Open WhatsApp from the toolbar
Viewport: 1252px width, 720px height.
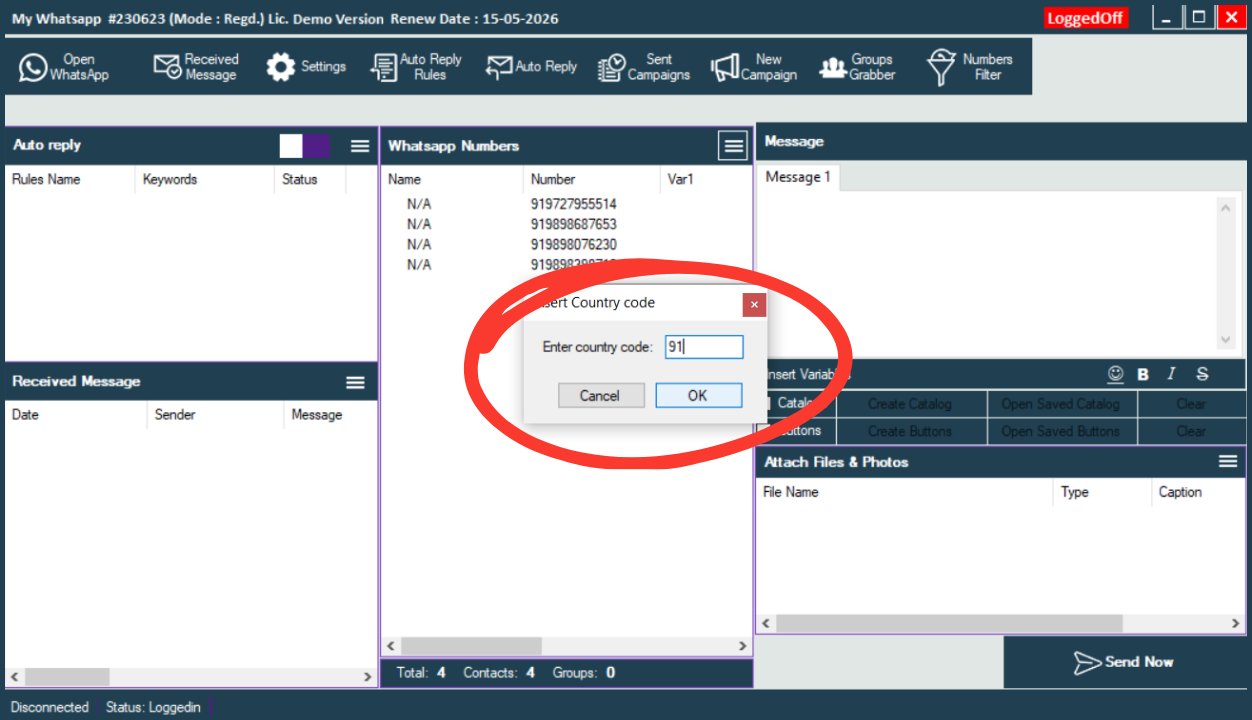point(64,67)
